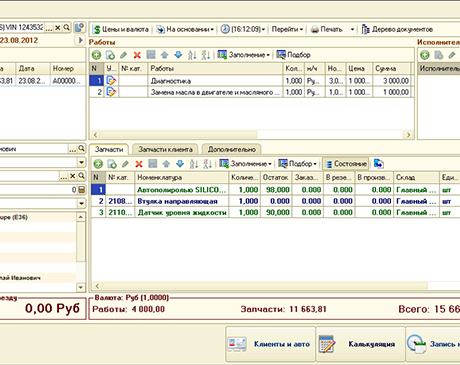
Task: Select the Диагностика work row
Action: point(252,81)
